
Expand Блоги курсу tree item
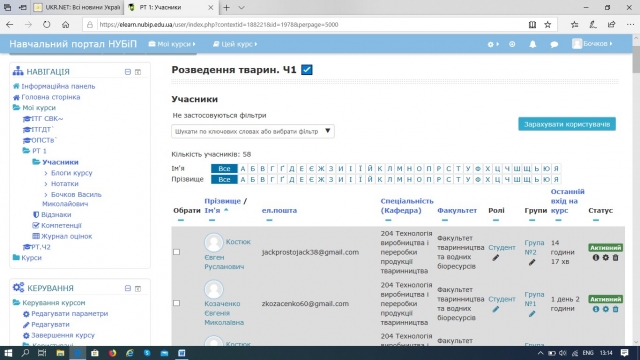click(x=45, y=173)
